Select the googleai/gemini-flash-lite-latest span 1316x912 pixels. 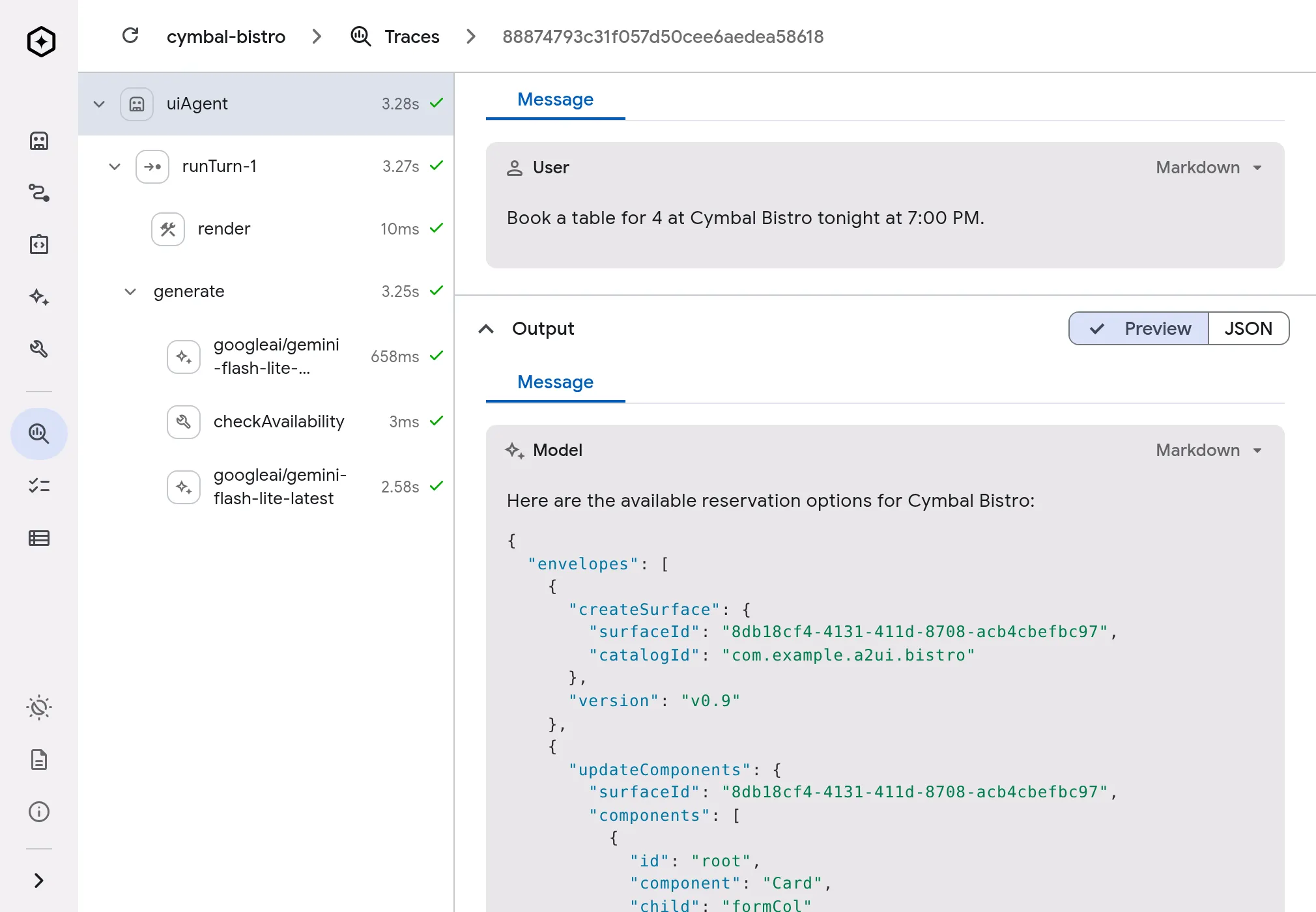pos(266,487)
